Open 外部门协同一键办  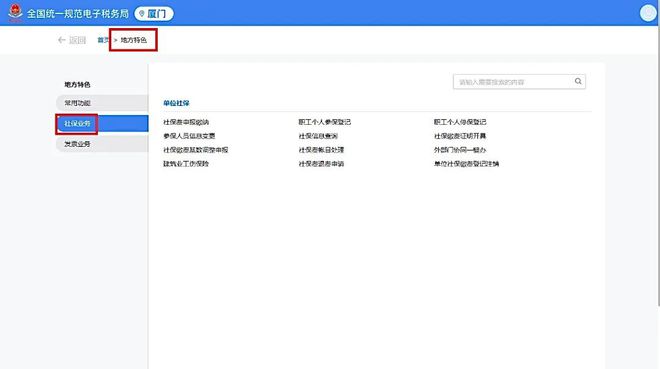coord(460,150)
